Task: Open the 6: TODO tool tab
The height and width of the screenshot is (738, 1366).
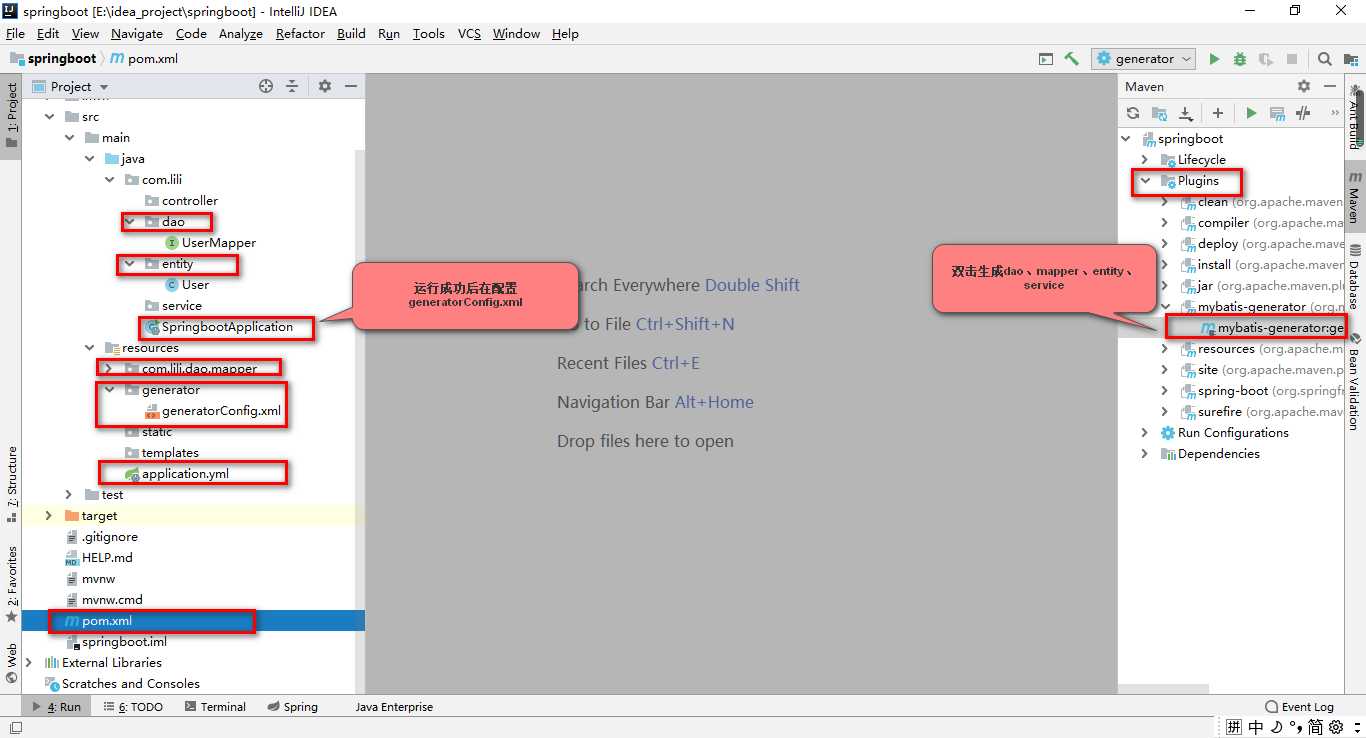Action: (x=132, y=706)
